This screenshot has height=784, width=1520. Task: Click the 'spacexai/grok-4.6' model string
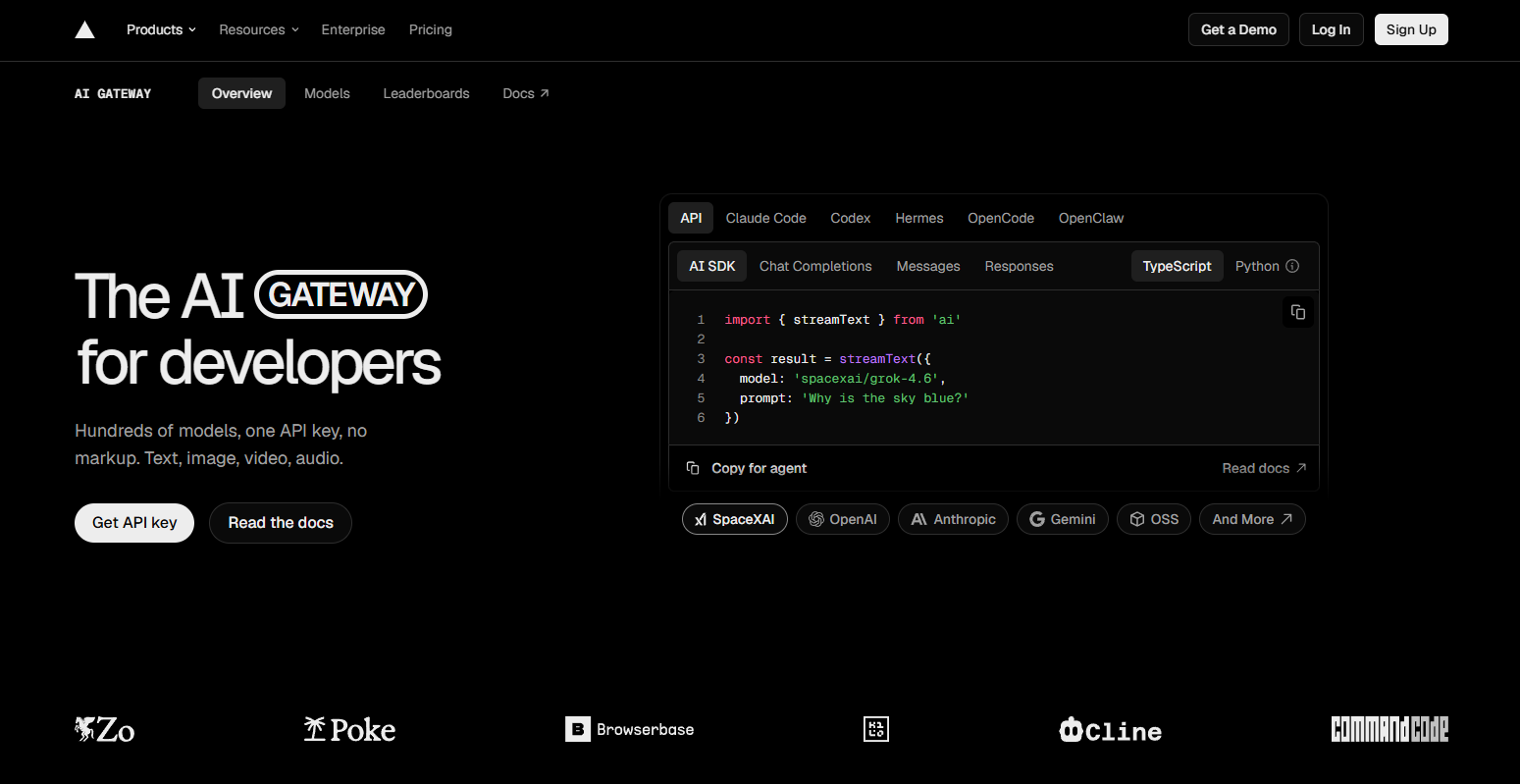[x=866, y=378]
